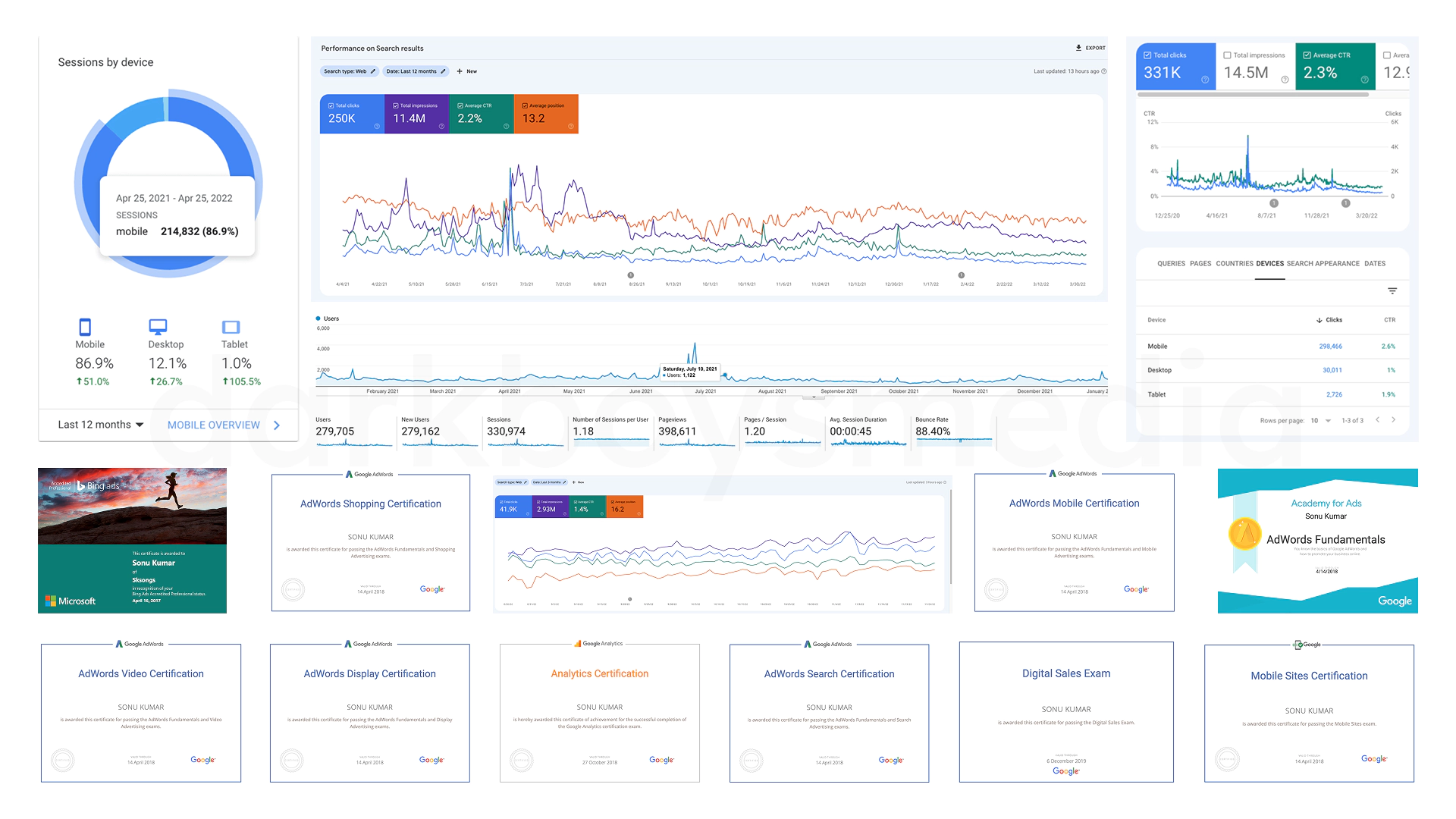Image resolution: width=1456 pixels, height=819 pixels.
Task: Click help icon on 331K Total clicks card
Action: (x=1205, y=80)
